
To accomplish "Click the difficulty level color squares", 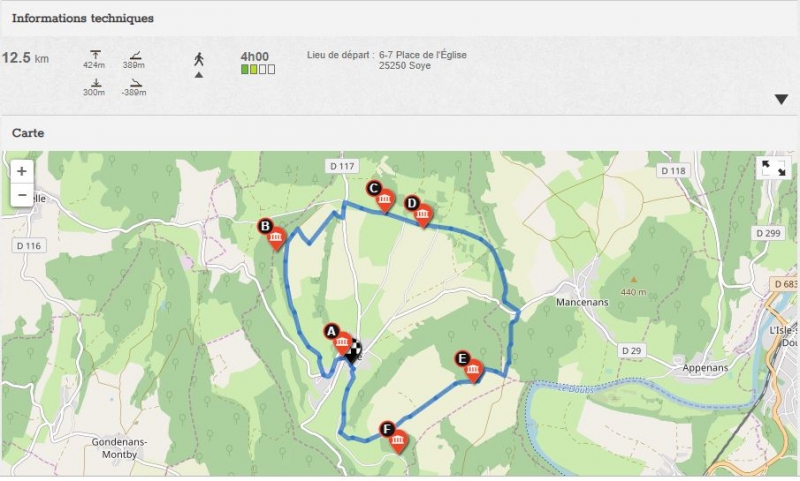I will pos(258,69).
